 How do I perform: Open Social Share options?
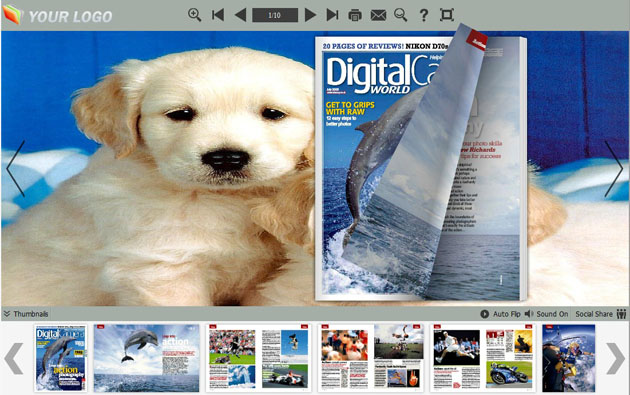[x=601, y=314]
